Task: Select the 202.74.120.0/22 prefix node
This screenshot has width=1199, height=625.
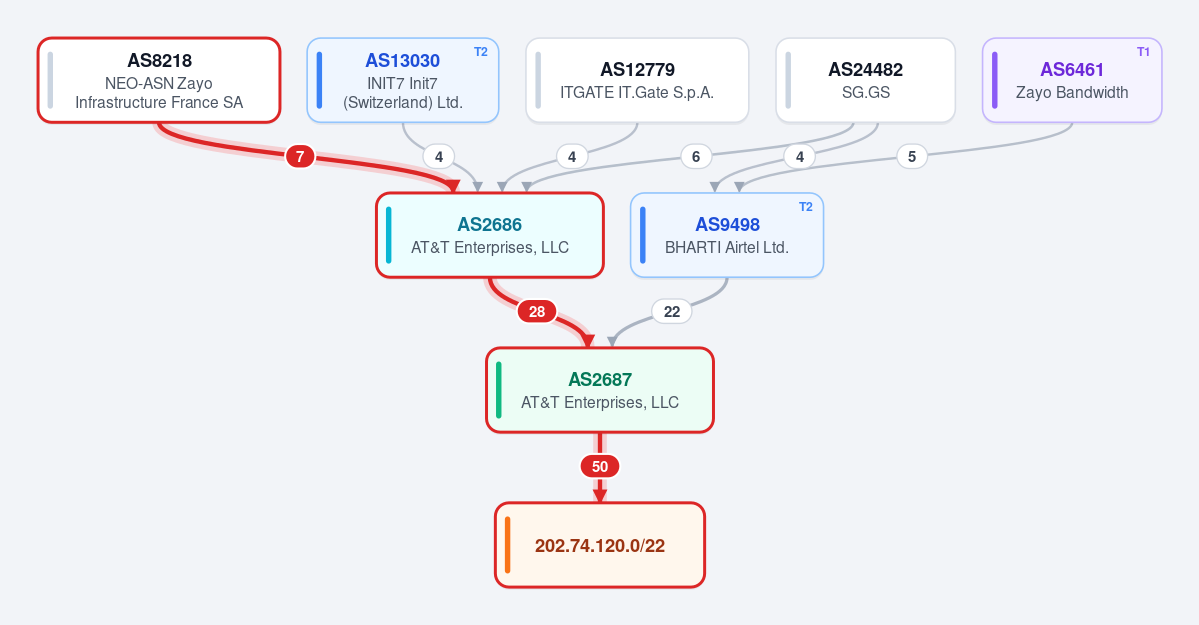Action: [600, 545]
